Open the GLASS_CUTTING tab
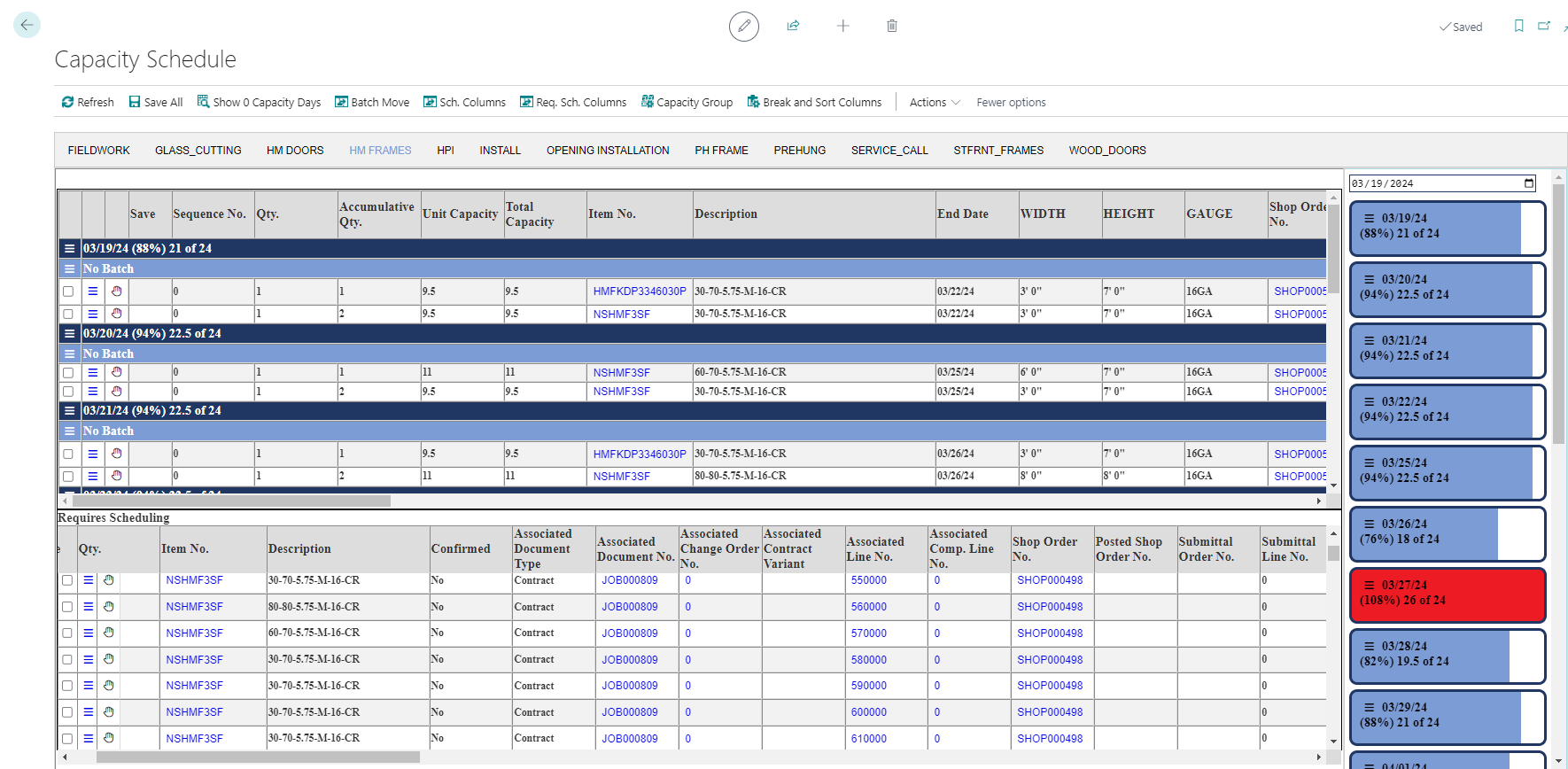This screenshot has width=1568, height=769. click(198, 151)
